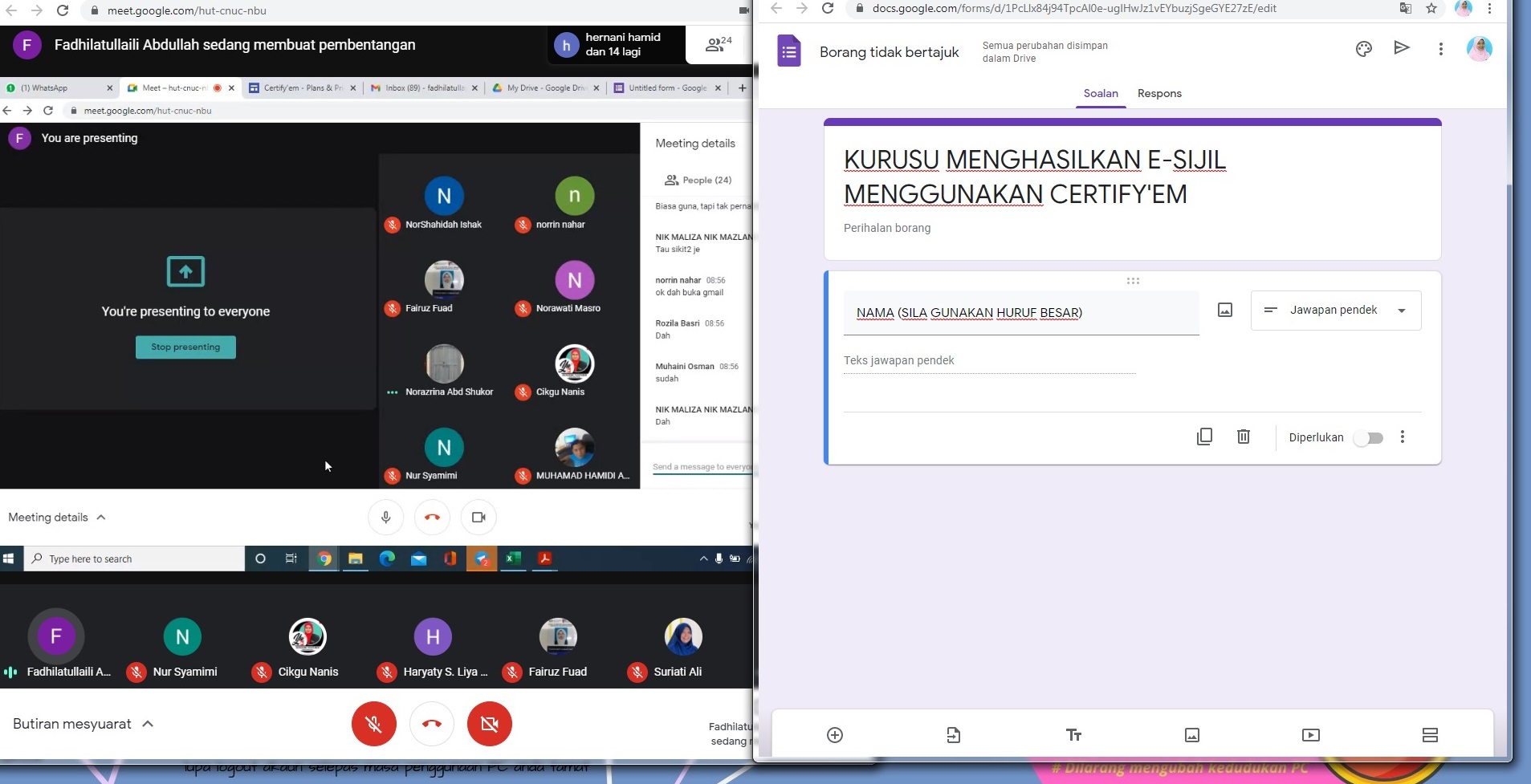This screenshot has width=1531, height=784.
Task: Delete the NAMA question with trash icon
Action: (1243, 437)
